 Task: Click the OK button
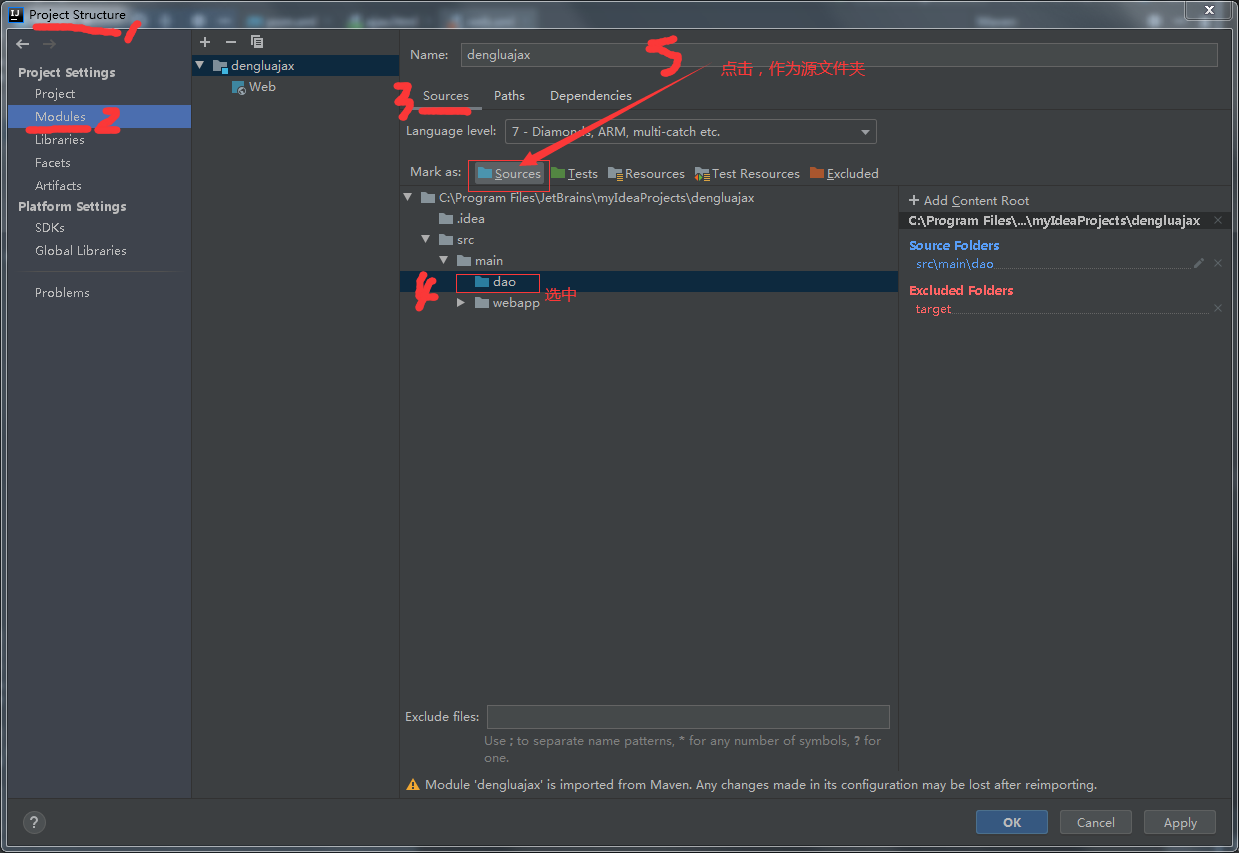(x=1012, y=822)
